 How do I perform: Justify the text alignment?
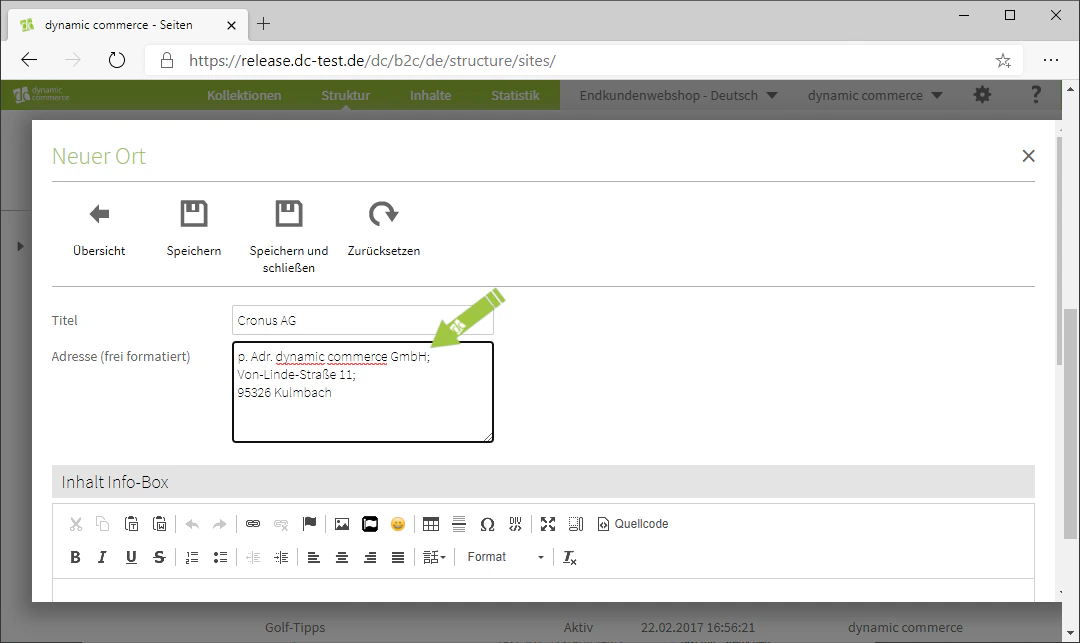(x=398, y=557)
